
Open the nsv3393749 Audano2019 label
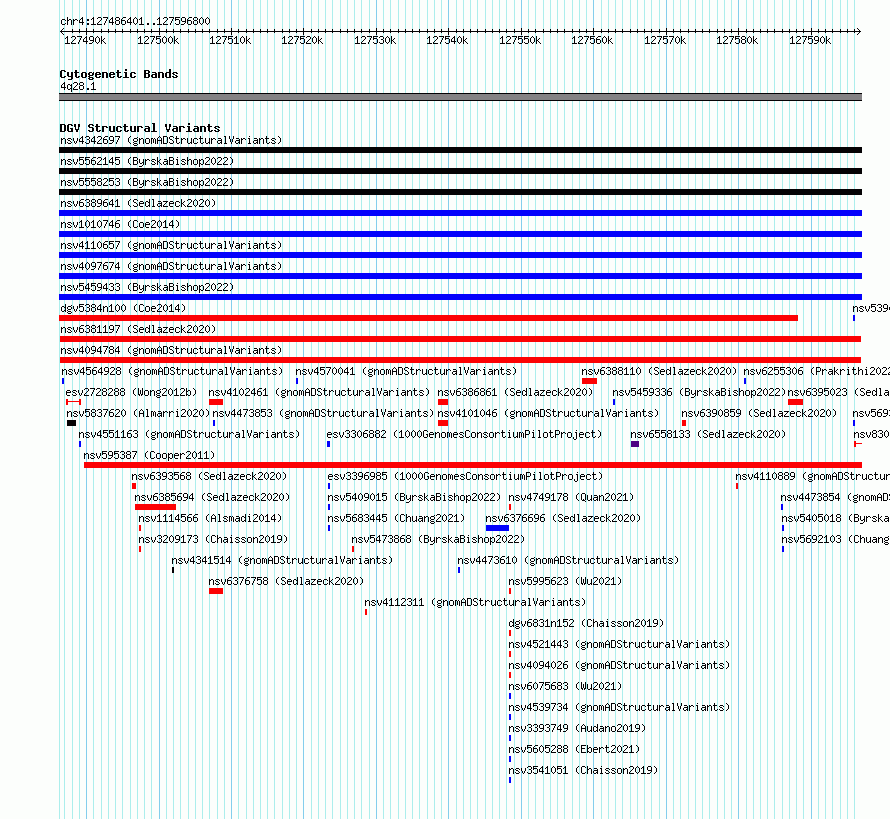point(577,728)
